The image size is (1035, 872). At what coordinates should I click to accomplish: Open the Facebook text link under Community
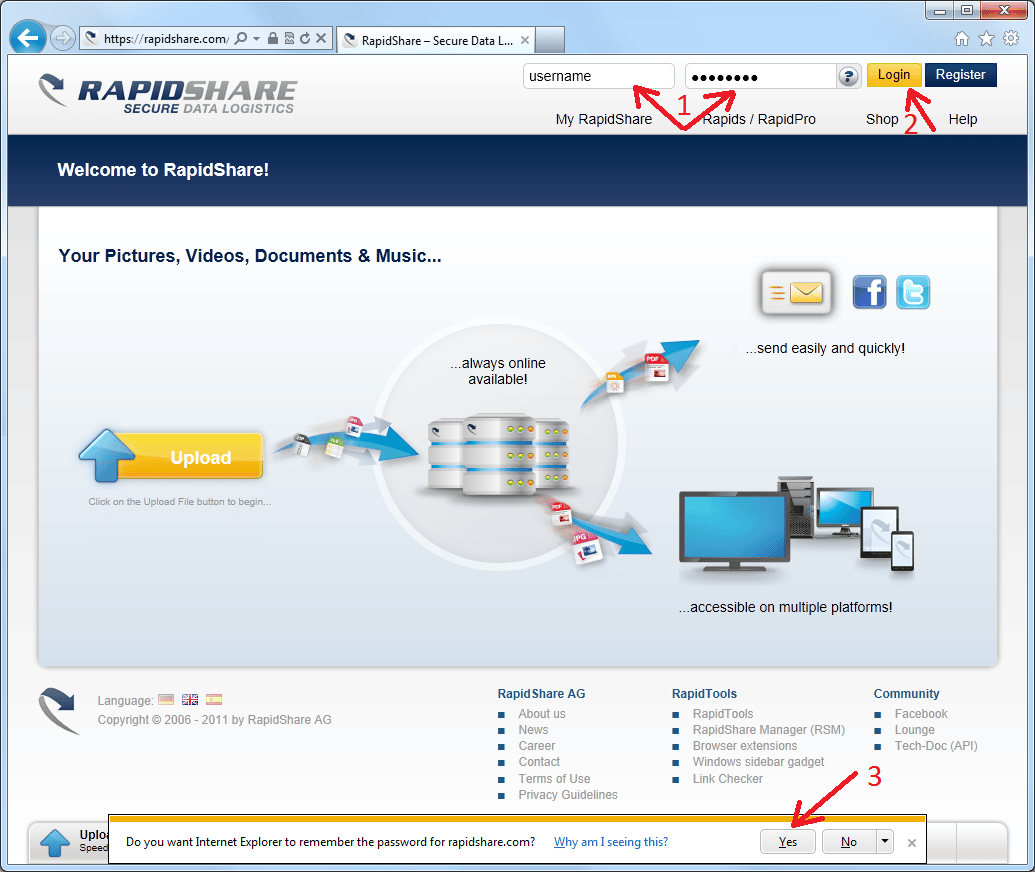click(x=920, y=714)
